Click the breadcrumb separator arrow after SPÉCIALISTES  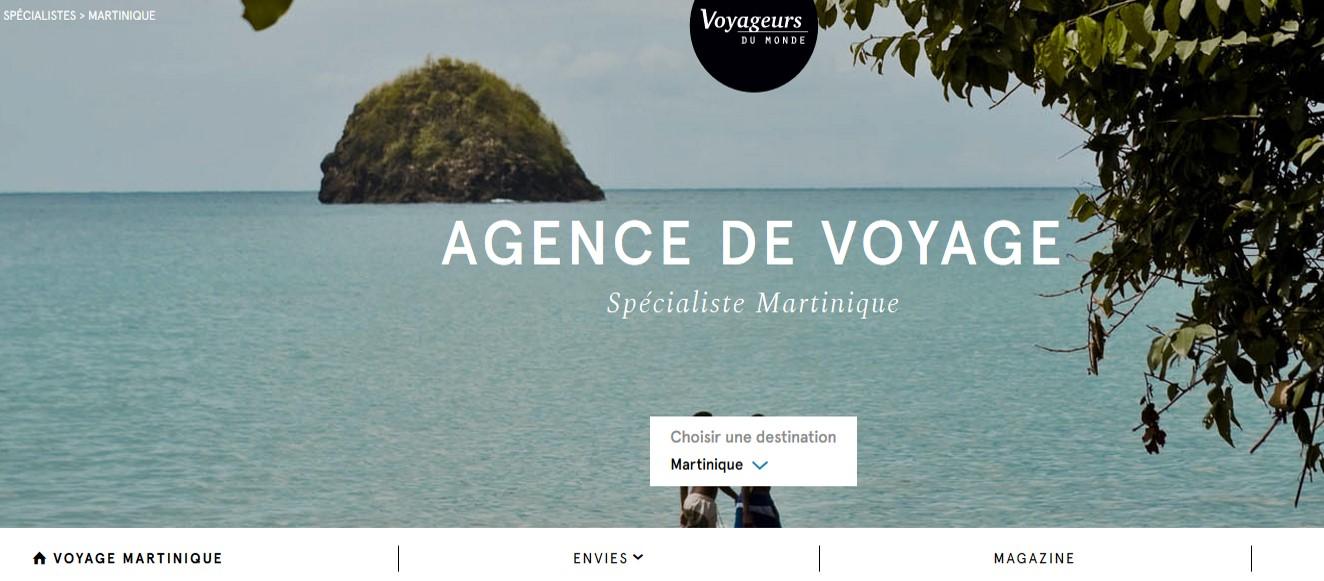(x=82, y=16)
